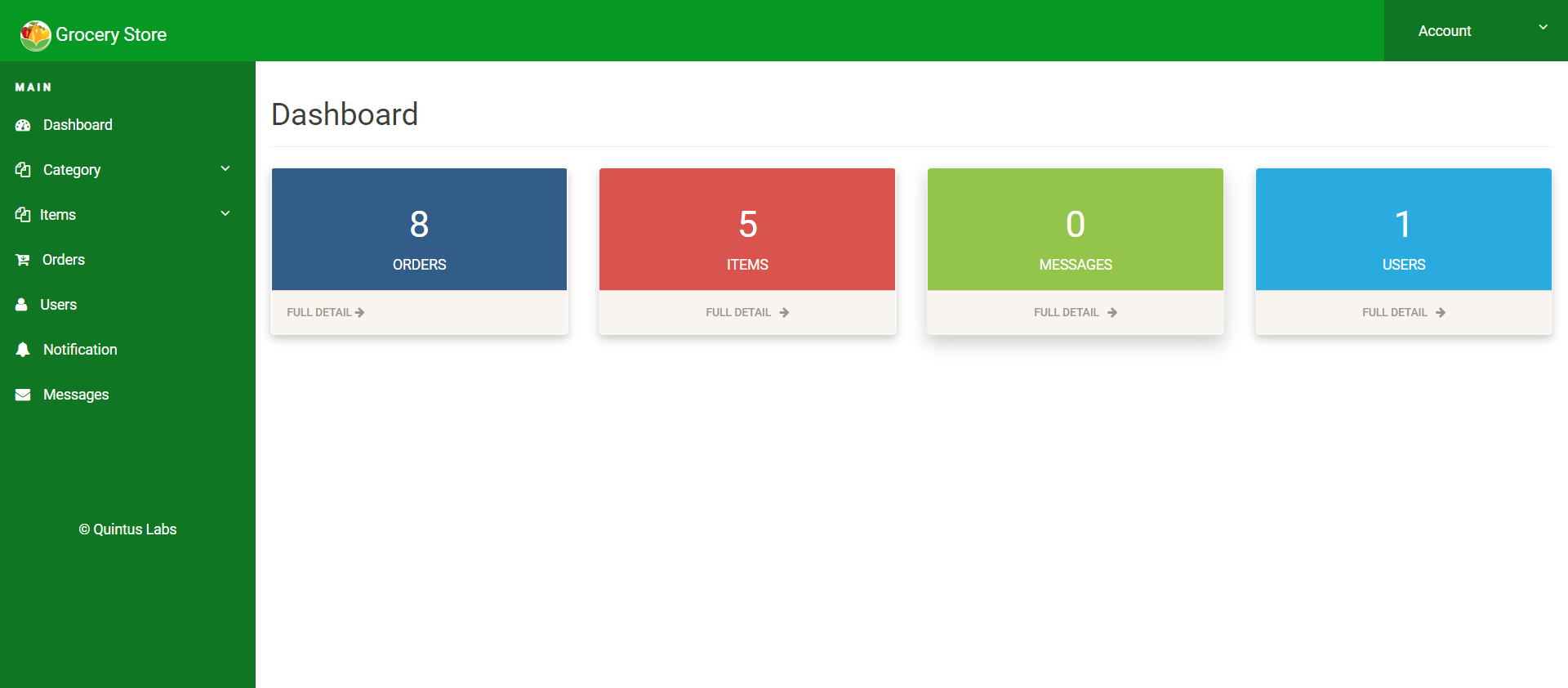Click arrow icon under Items card
This screenshot has width=1568, height=688.
[784, 312]
